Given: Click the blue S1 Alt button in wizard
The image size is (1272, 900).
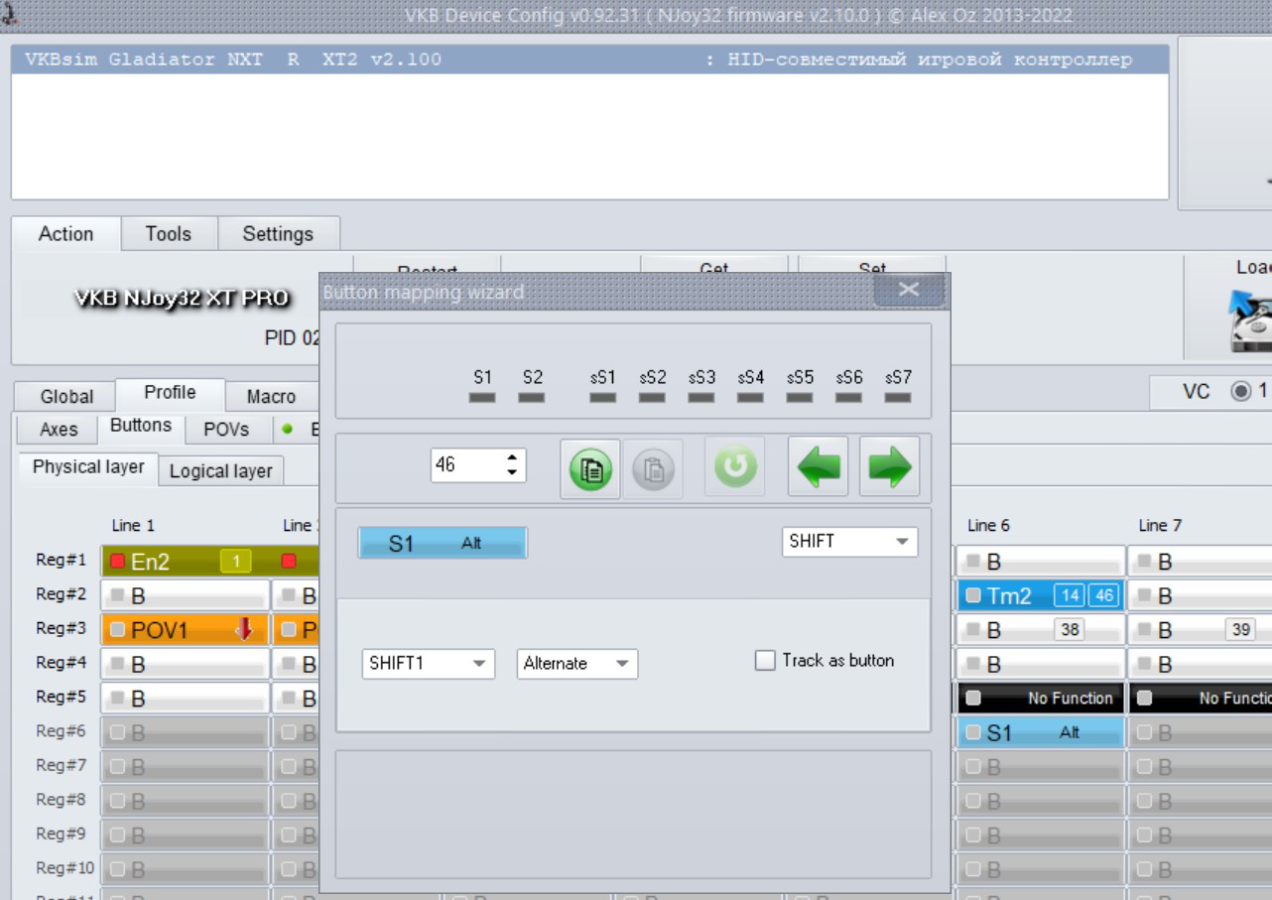Looking at the screenshot, I should point(442,543).
